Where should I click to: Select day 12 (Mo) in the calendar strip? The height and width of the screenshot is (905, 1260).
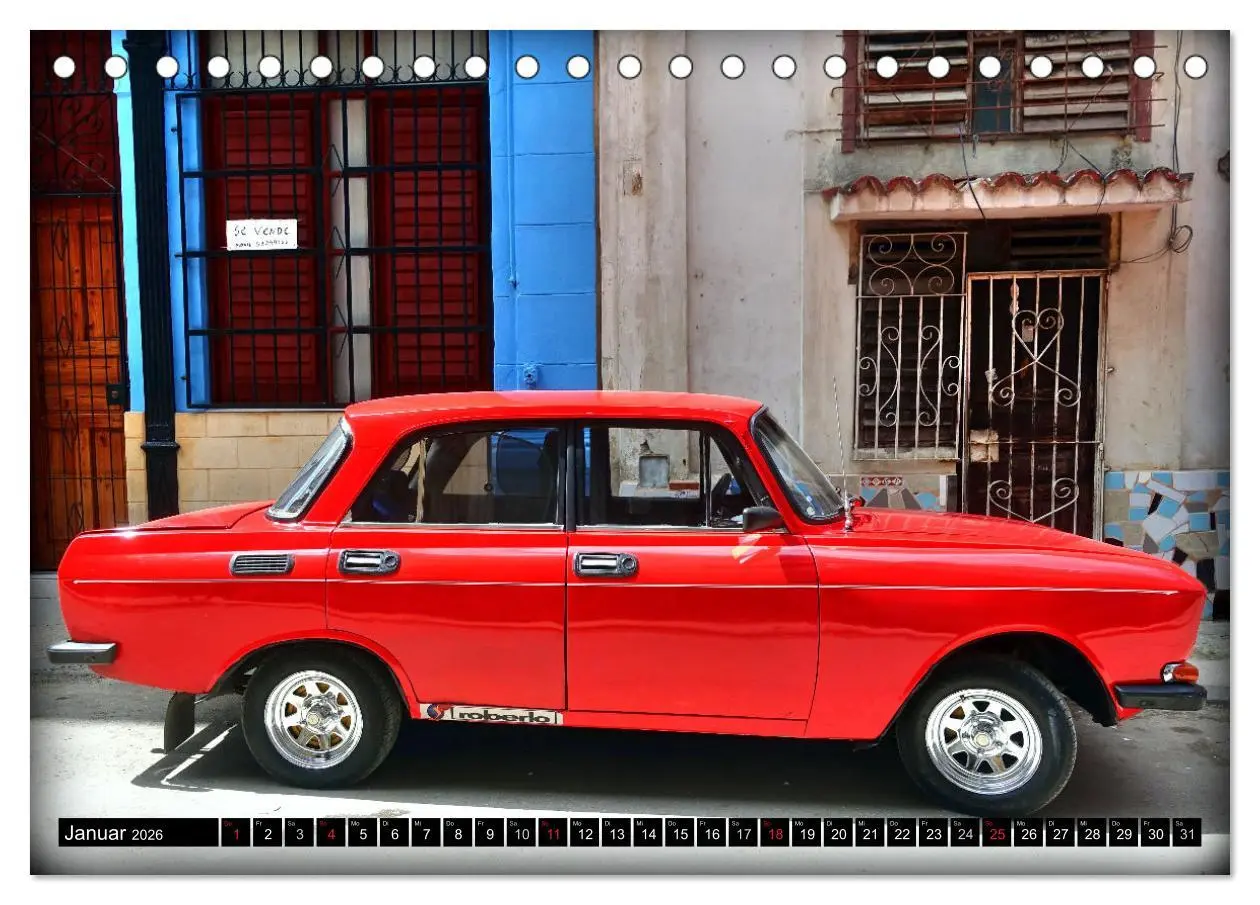(584, 833)
